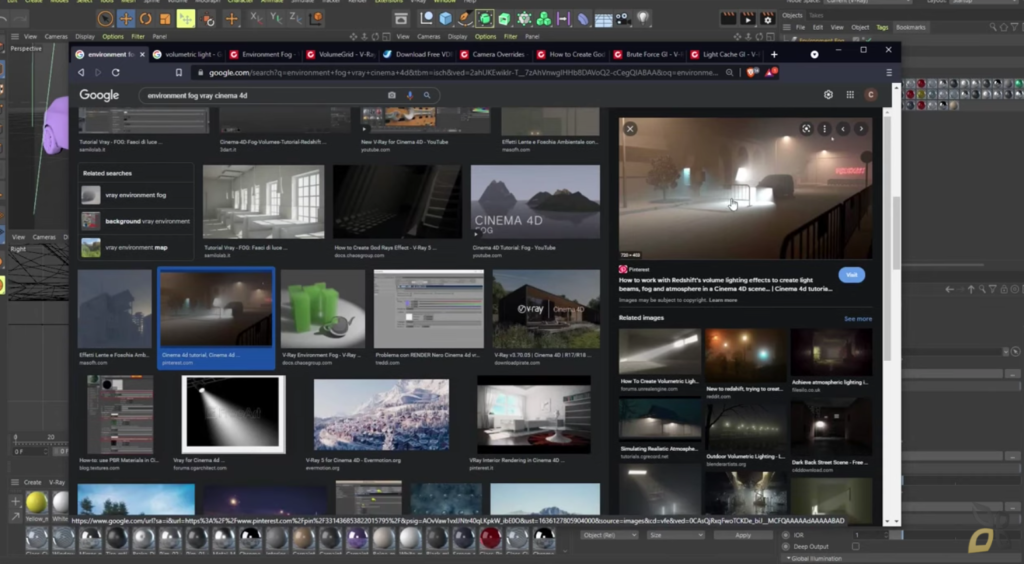The image size is (1024, 564).
Task: Click Render View clapperboard icon in Cinema 4D
Action: (x=728, y=19)
